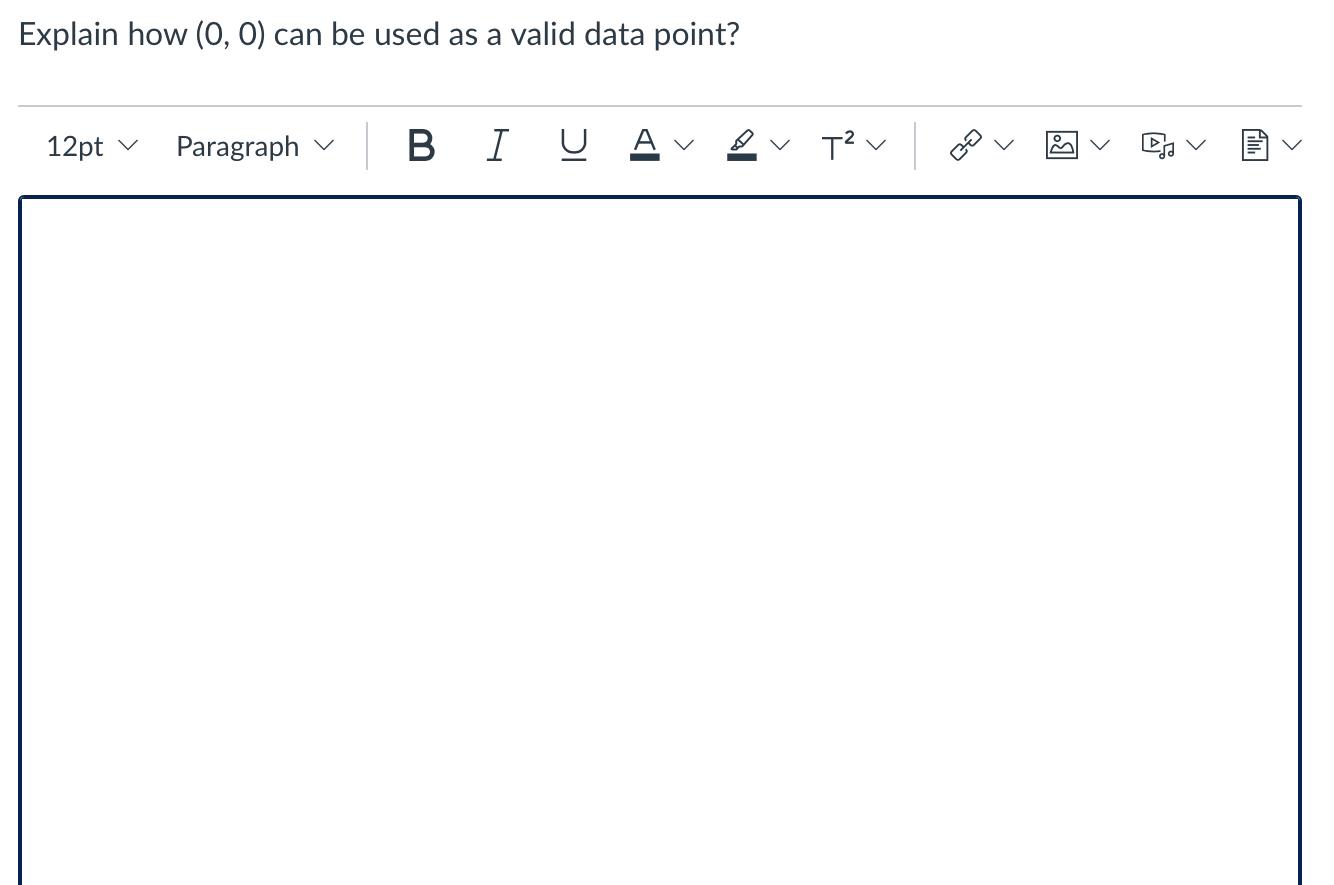Viewport: 1334px width, 885px height.
Task: Expand highlight color options arrow
Action: click(x=780, y=146)
